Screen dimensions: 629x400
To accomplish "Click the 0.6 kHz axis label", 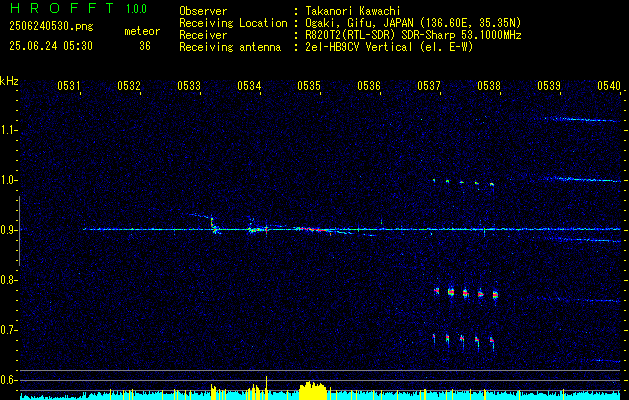I will [6, 380].
